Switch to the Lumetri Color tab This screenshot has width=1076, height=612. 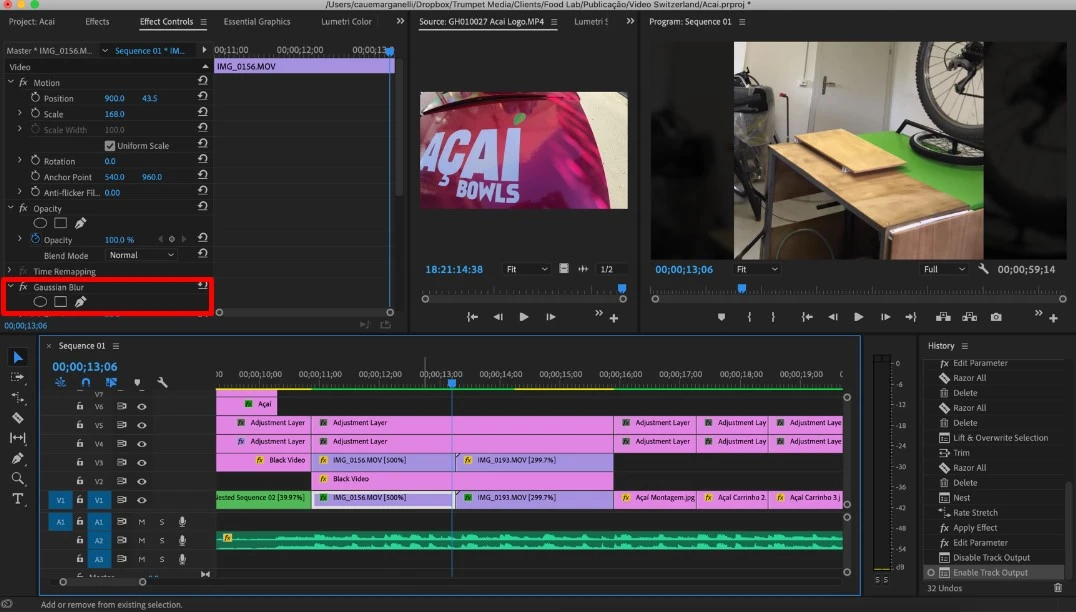tap(346, 22)
